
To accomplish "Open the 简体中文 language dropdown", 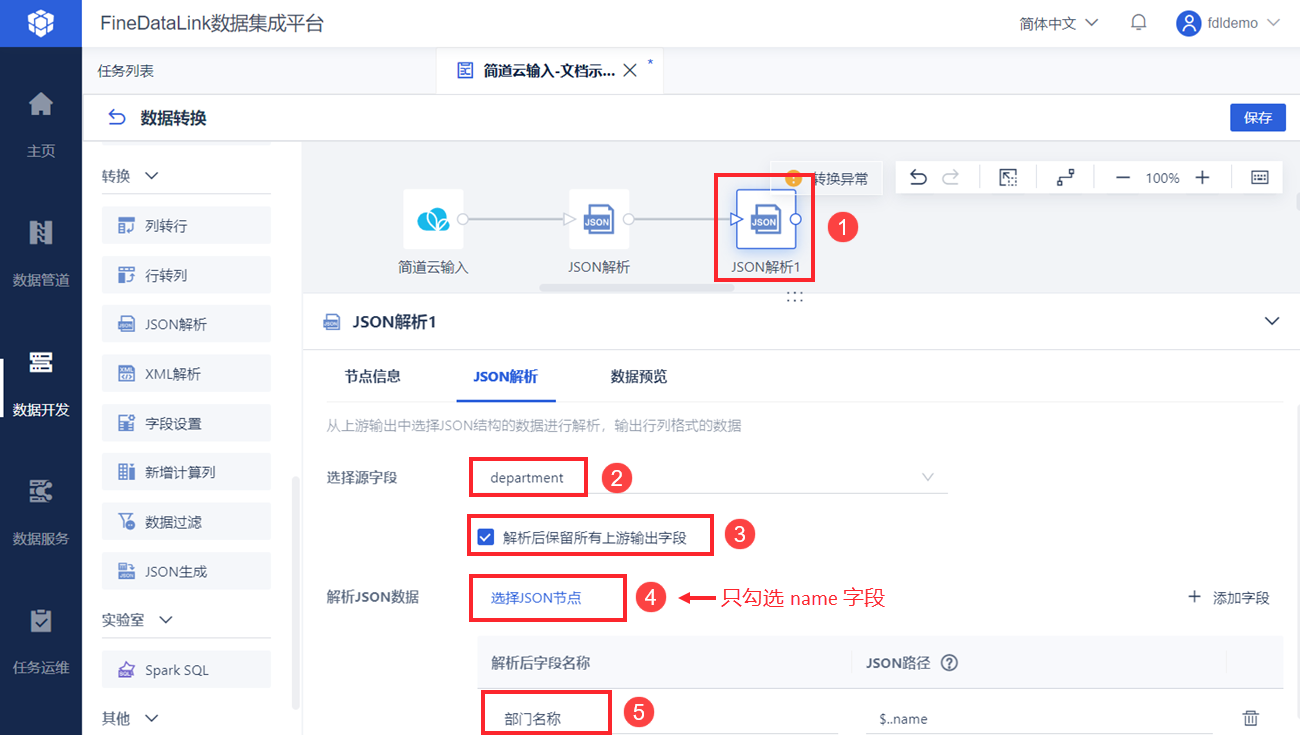I will pyautogui.click(x=1059, y=23).
